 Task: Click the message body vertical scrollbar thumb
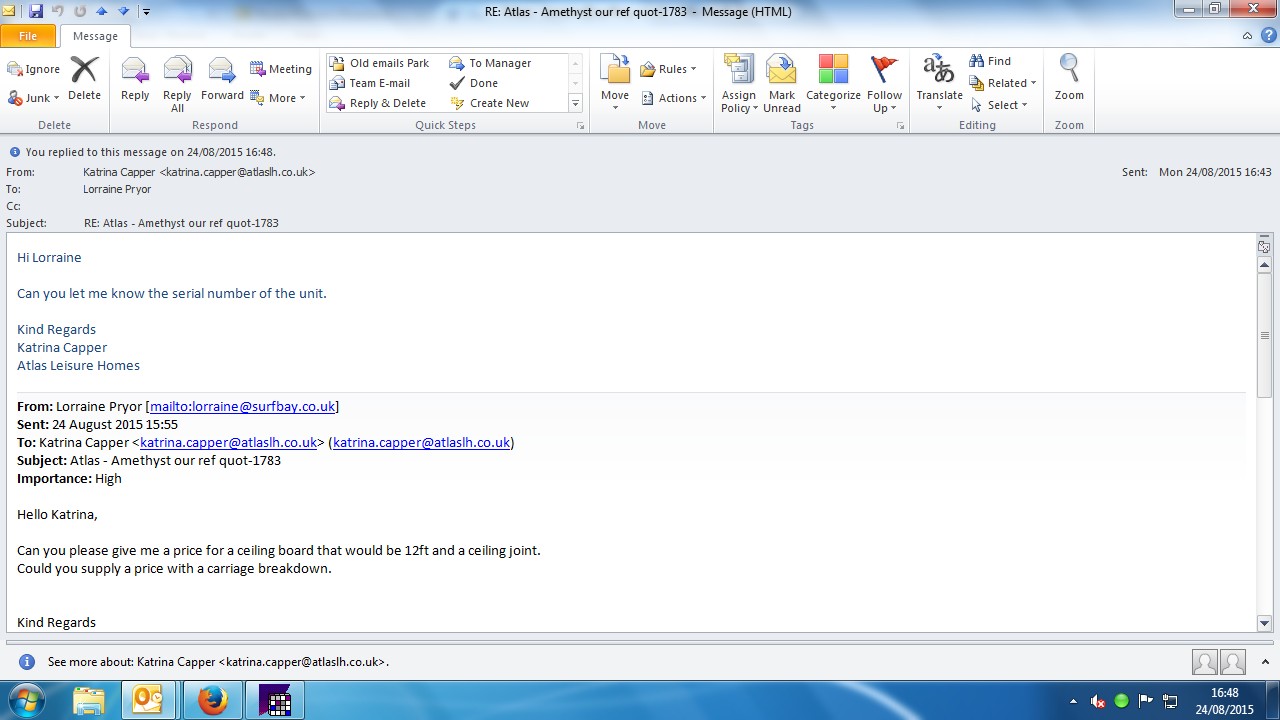click(1264, 334)
